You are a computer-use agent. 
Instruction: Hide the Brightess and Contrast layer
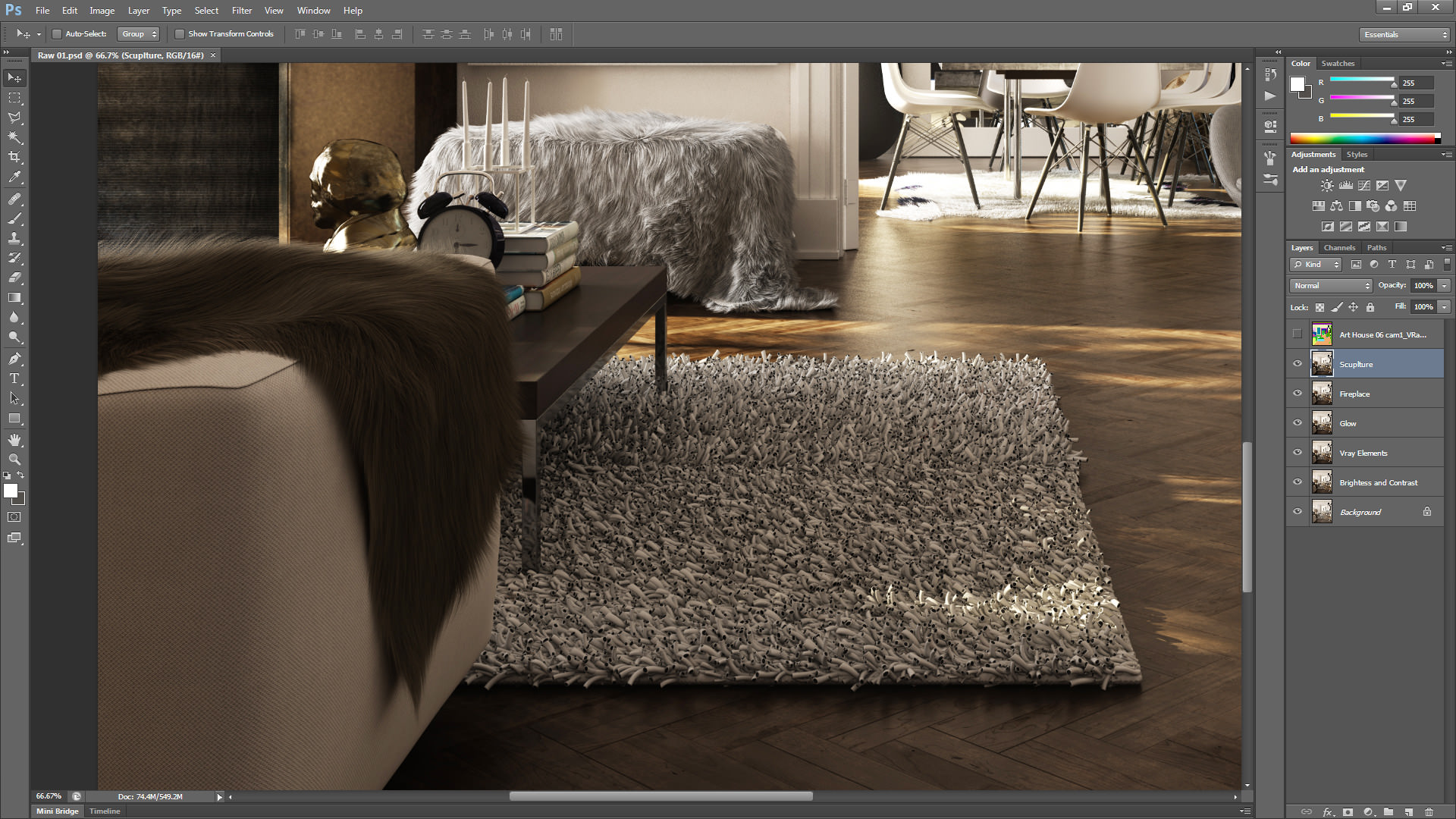[x=1297, y=482]
